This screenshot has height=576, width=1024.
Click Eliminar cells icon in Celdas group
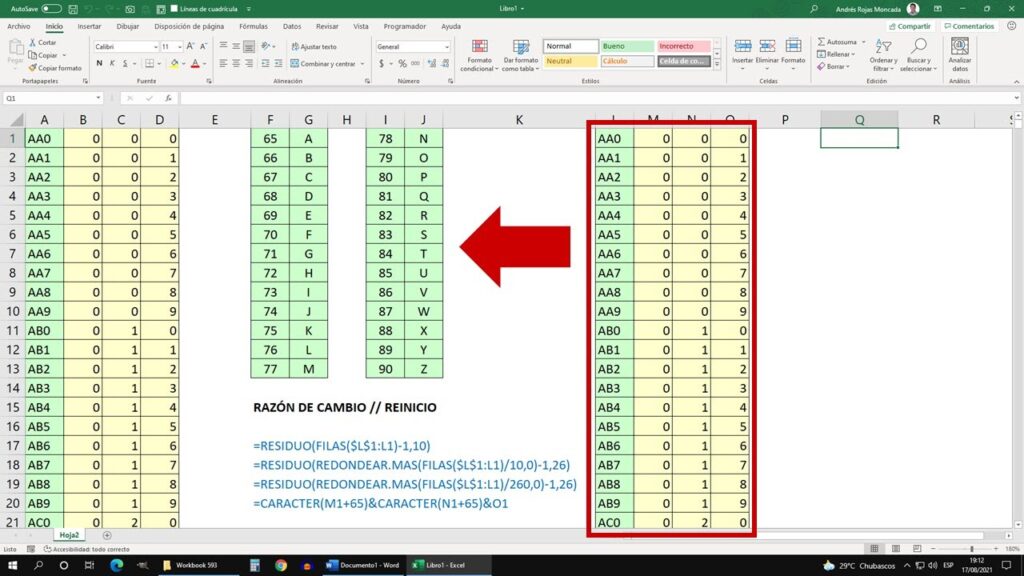pyautogui.click(x=767, y=46)
